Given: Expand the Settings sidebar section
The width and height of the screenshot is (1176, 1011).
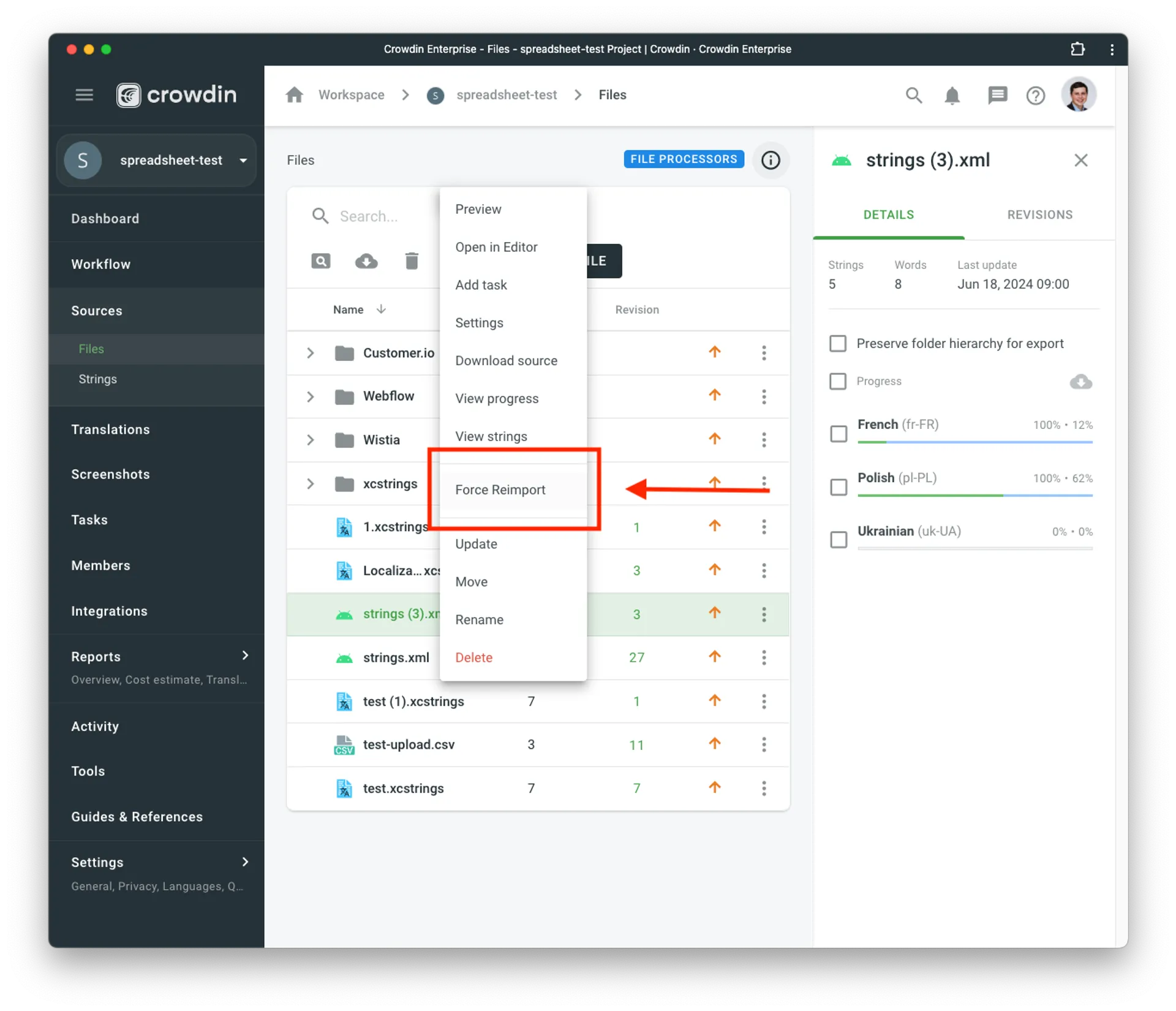Looking at the screenshot, I should click(245, 861).
